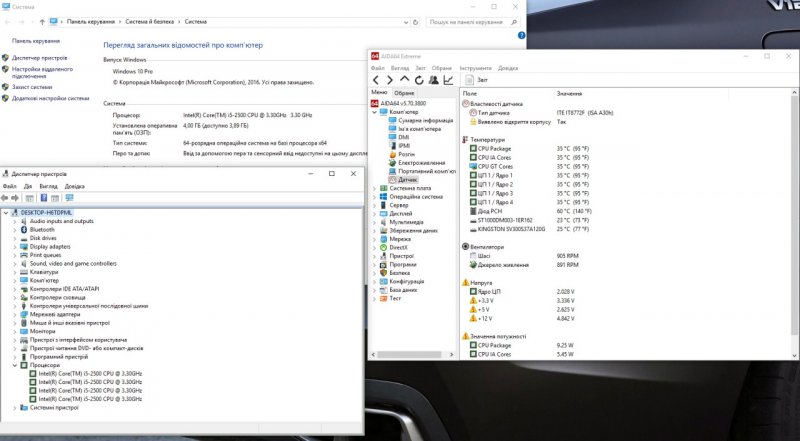Click the AIDA64 back arrow icon

coord(376,80)
